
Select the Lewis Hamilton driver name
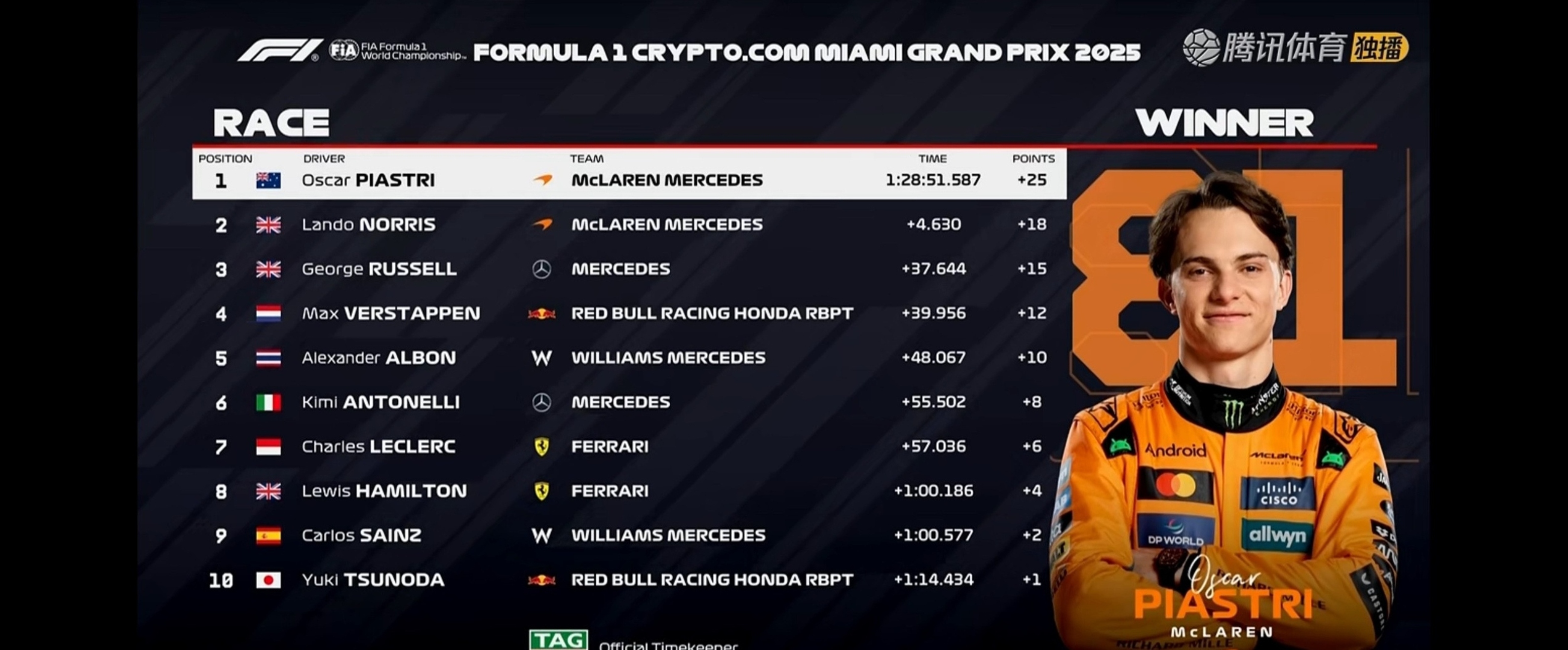(x=384, y=491)
